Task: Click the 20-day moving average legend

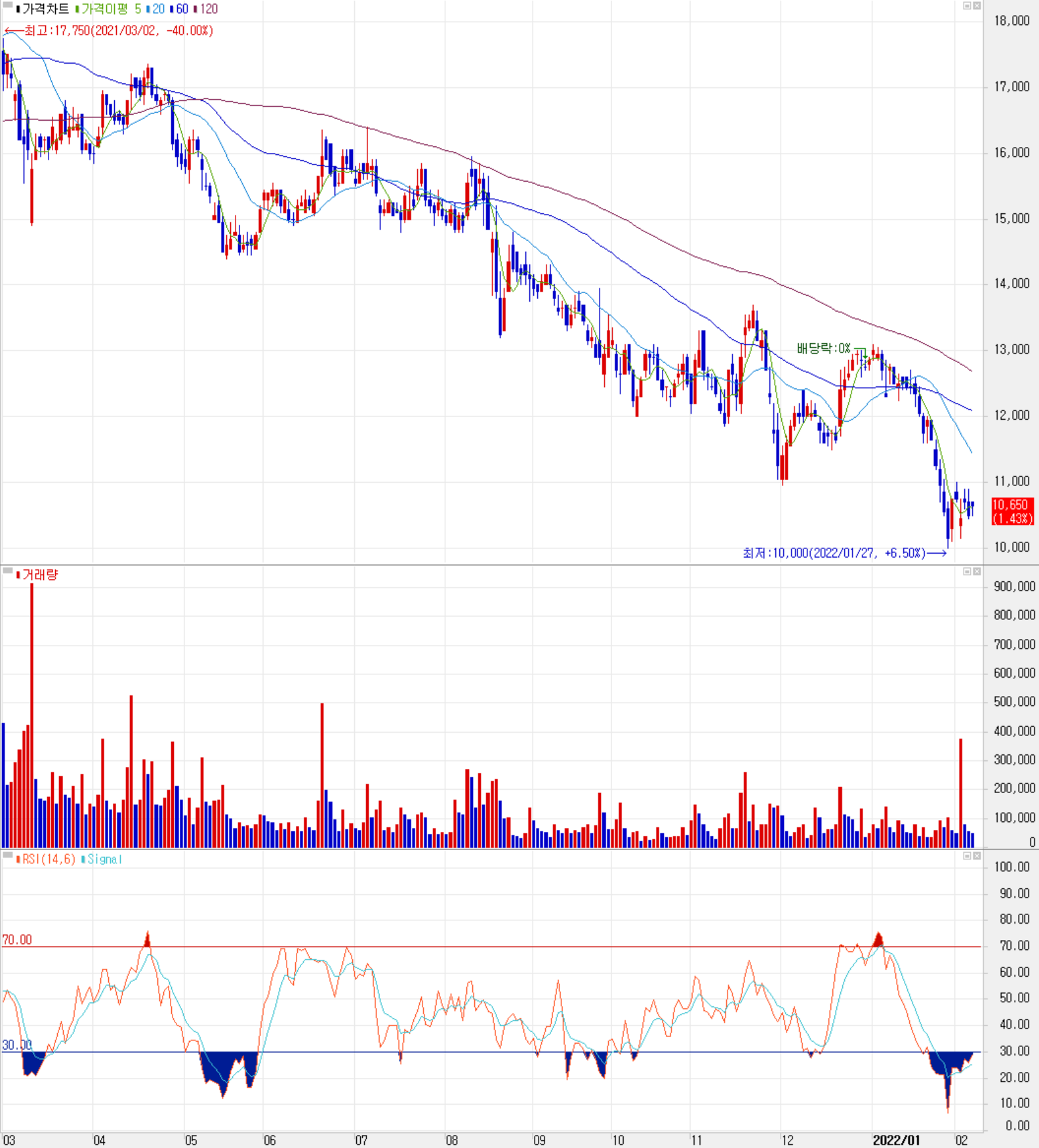Action: pos(155,9)
